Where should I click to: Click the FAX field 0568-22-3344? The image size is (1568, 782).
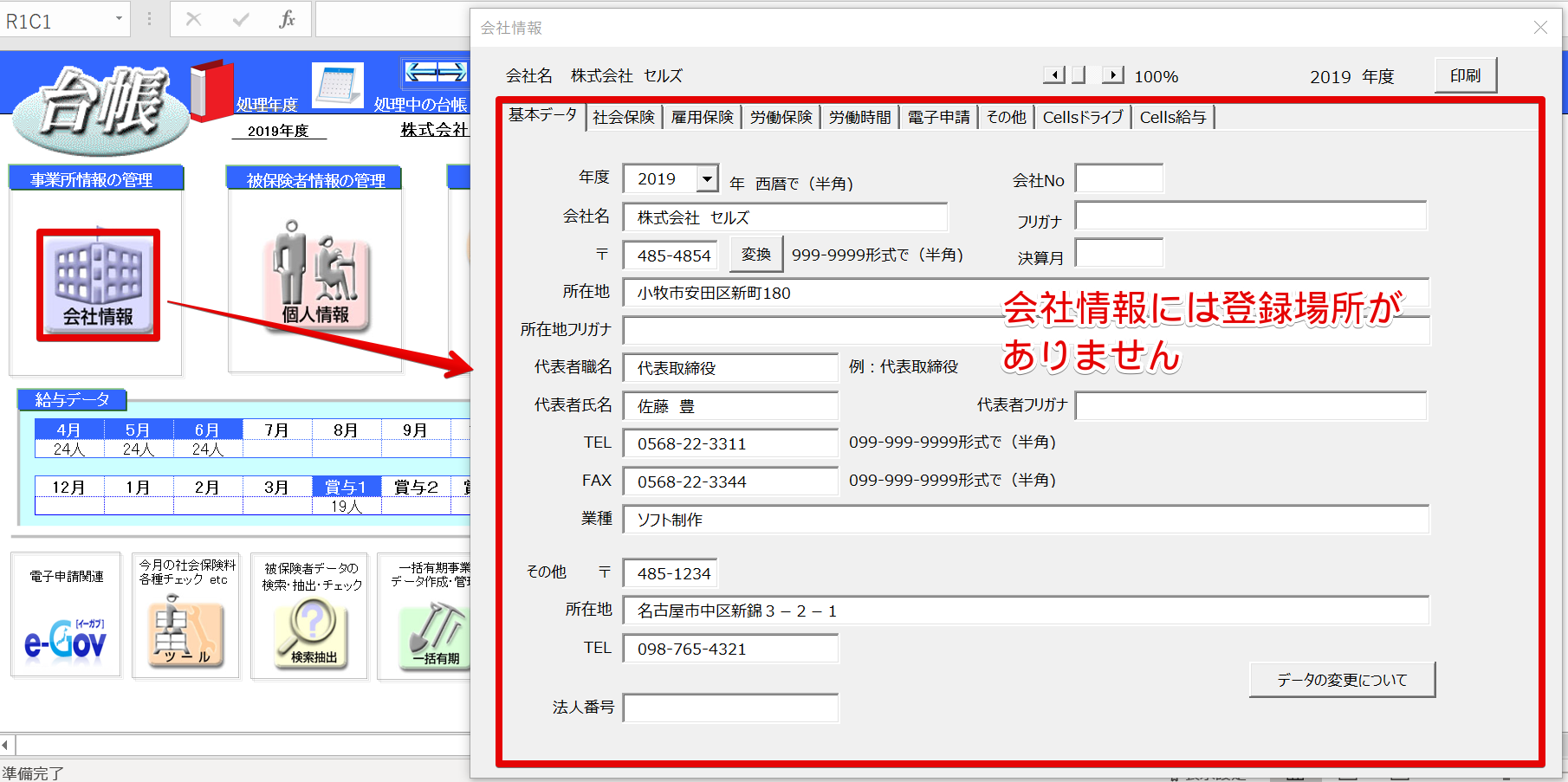tap(730, 481)
